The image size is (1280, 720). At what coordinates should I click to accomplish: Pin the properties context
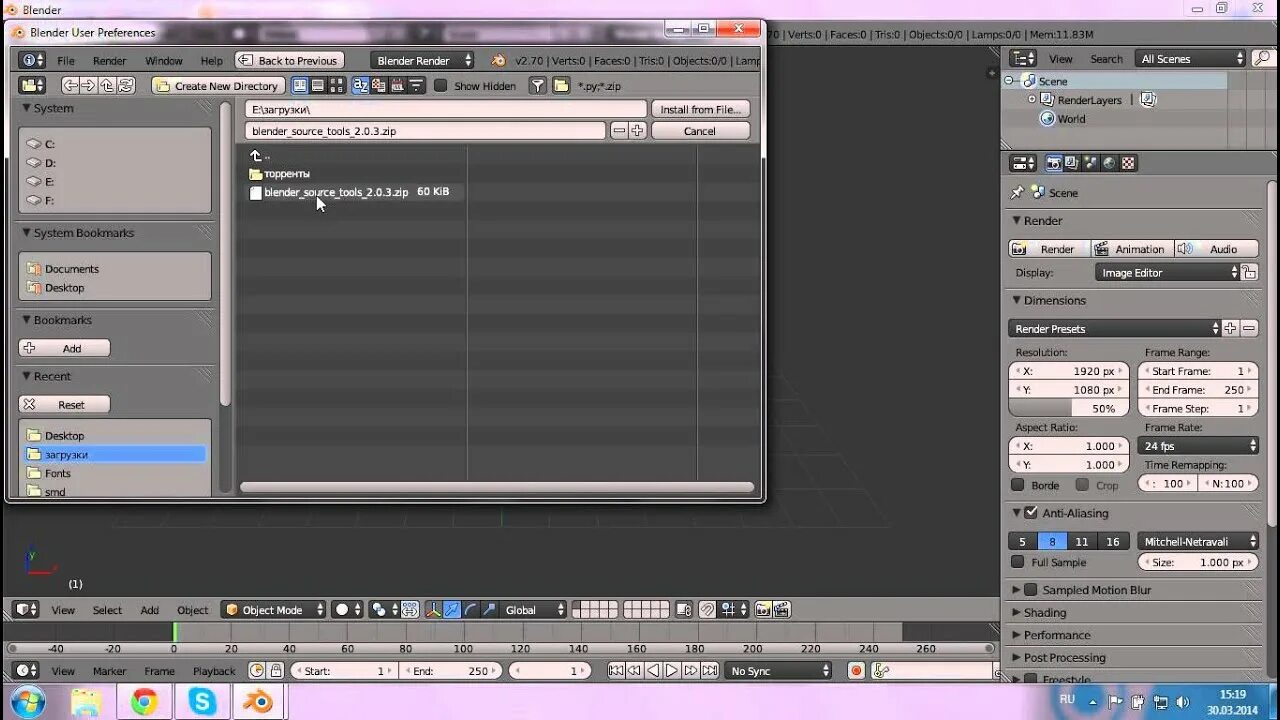1017,192
